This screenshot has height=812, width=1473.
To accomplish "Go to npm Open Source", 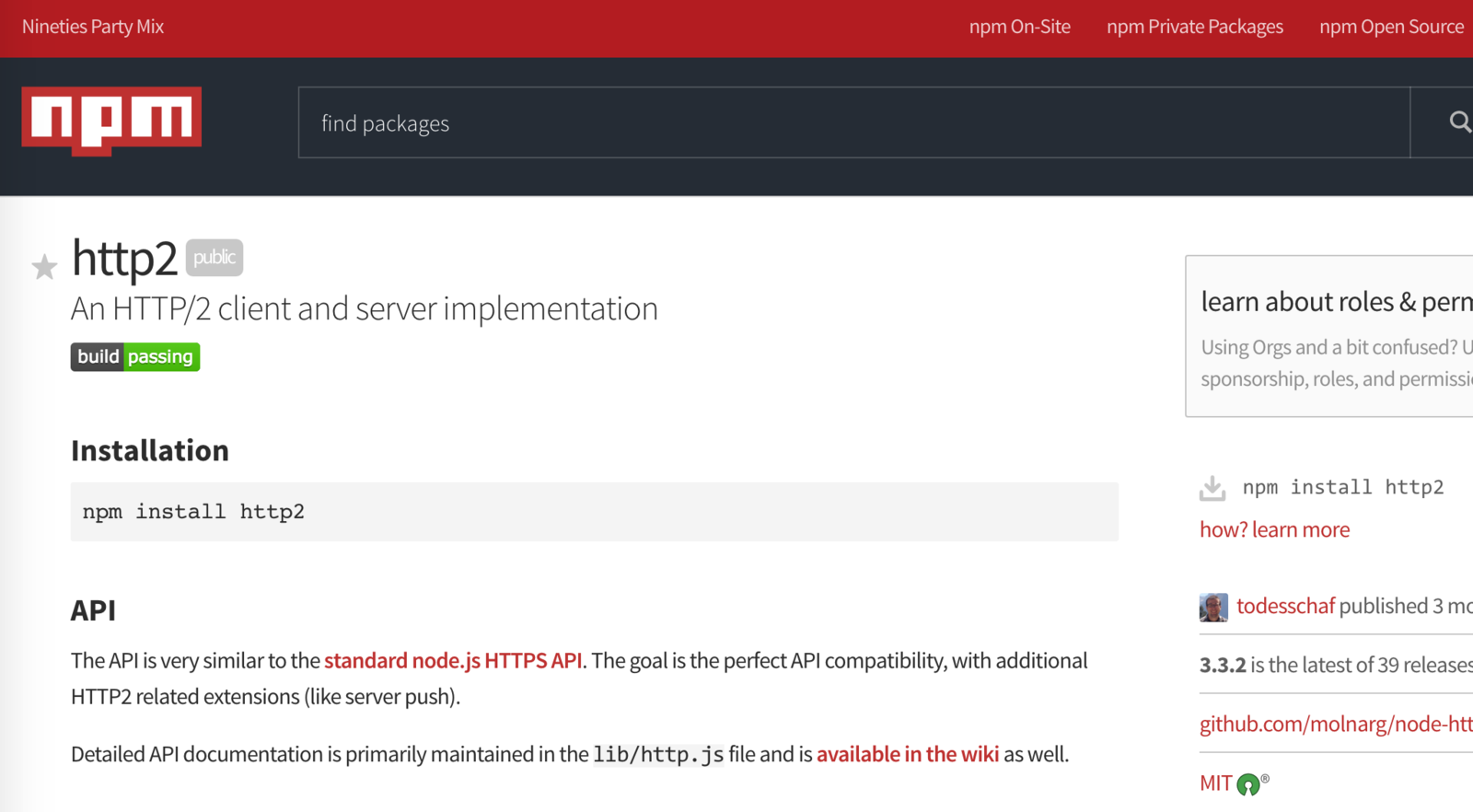I will [x=1391, y=27].
